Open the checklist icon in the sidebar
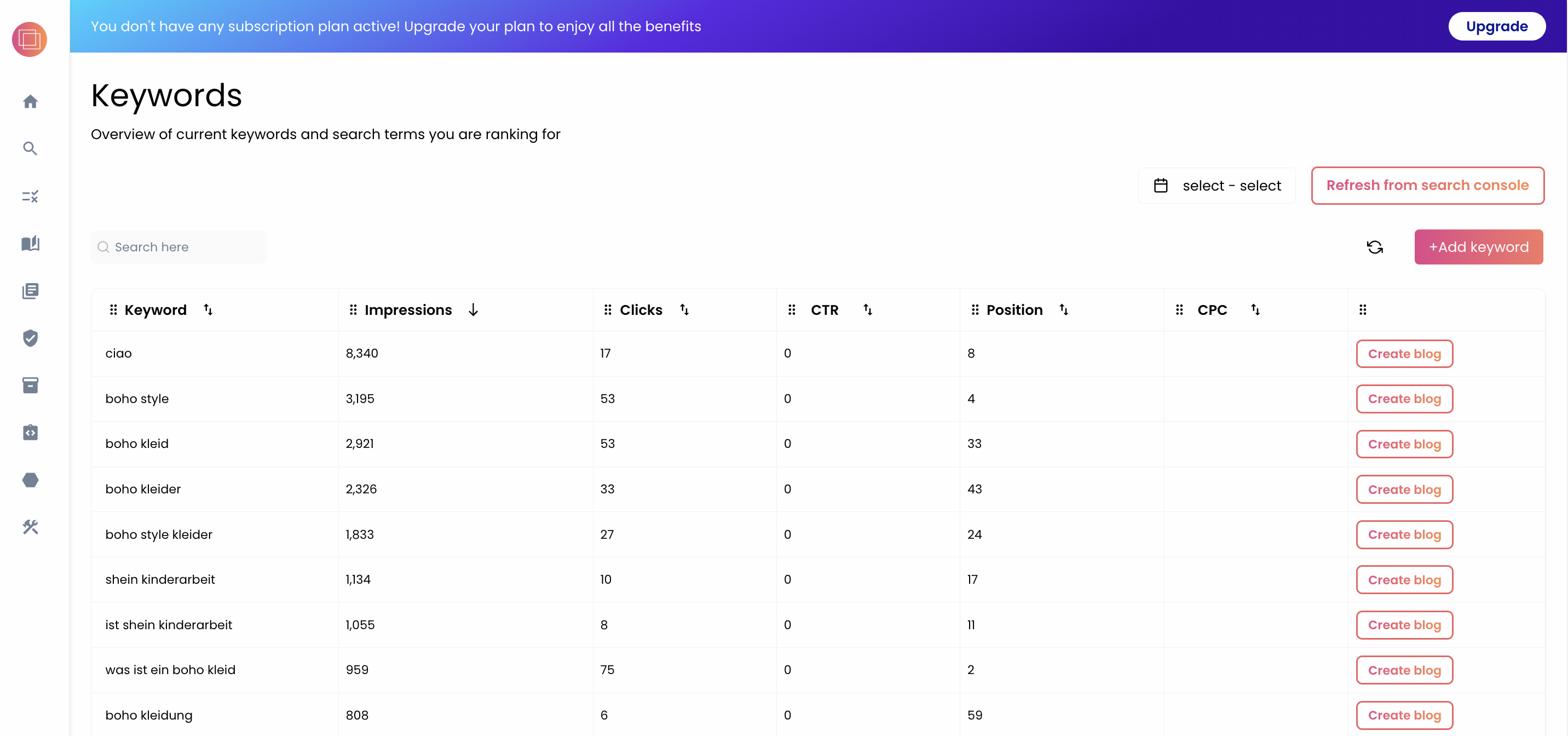 (30, 196)
